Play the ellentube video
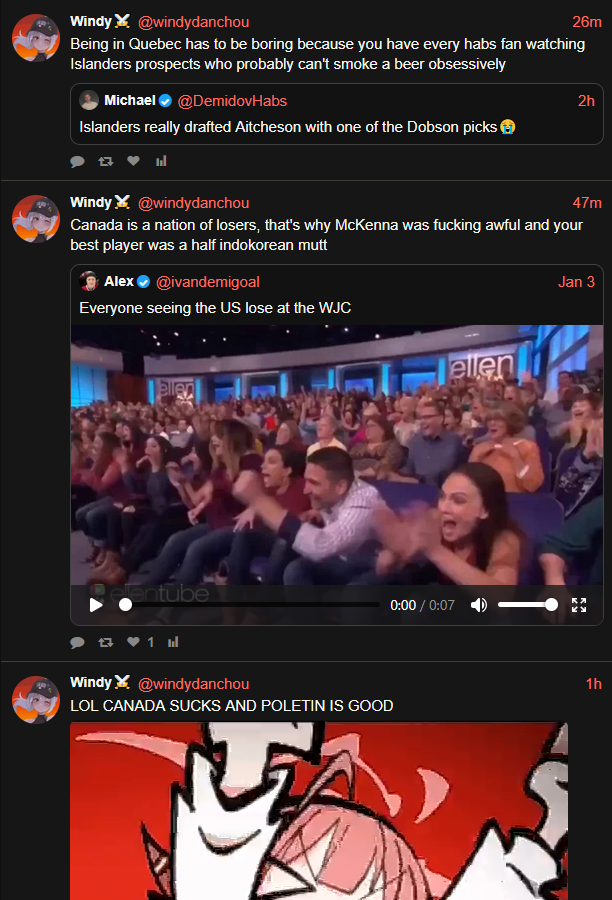The height and width of the screenshot is (900, 612). (x=96, y=605)
